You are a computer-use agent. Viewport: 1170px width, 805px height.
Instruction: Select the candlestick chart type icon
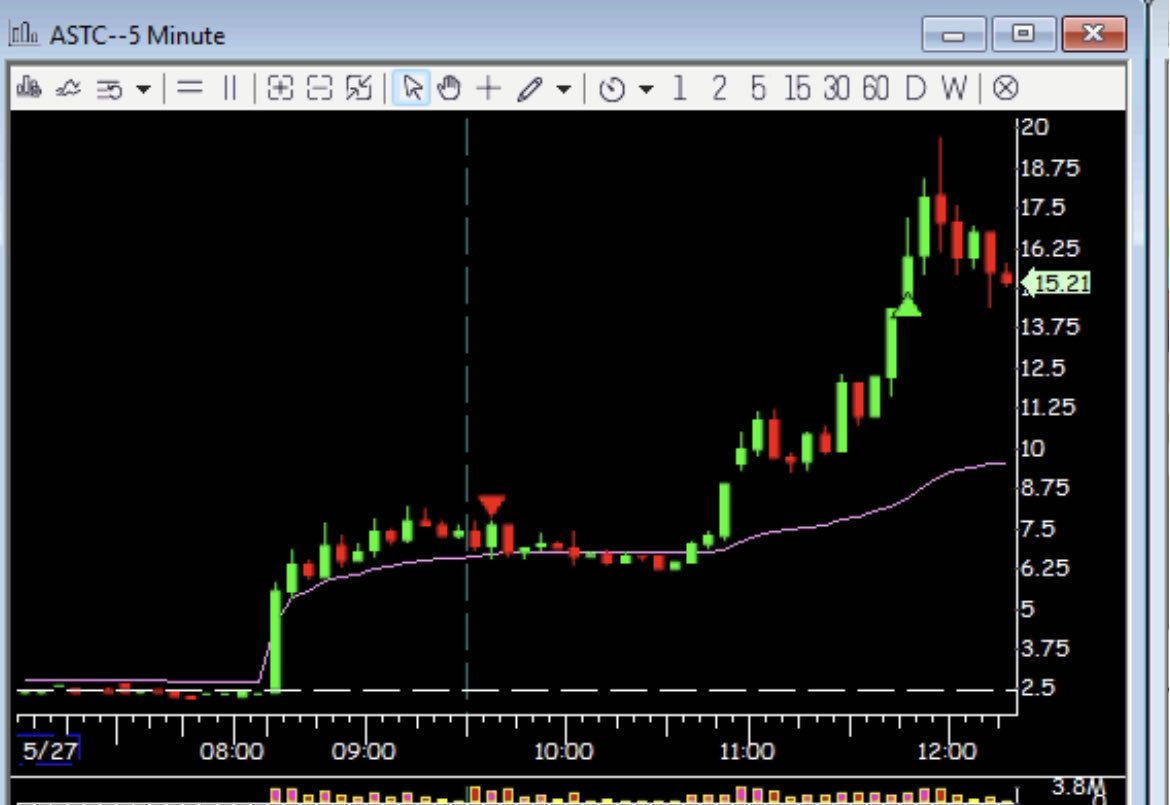(x=29, y=88)
